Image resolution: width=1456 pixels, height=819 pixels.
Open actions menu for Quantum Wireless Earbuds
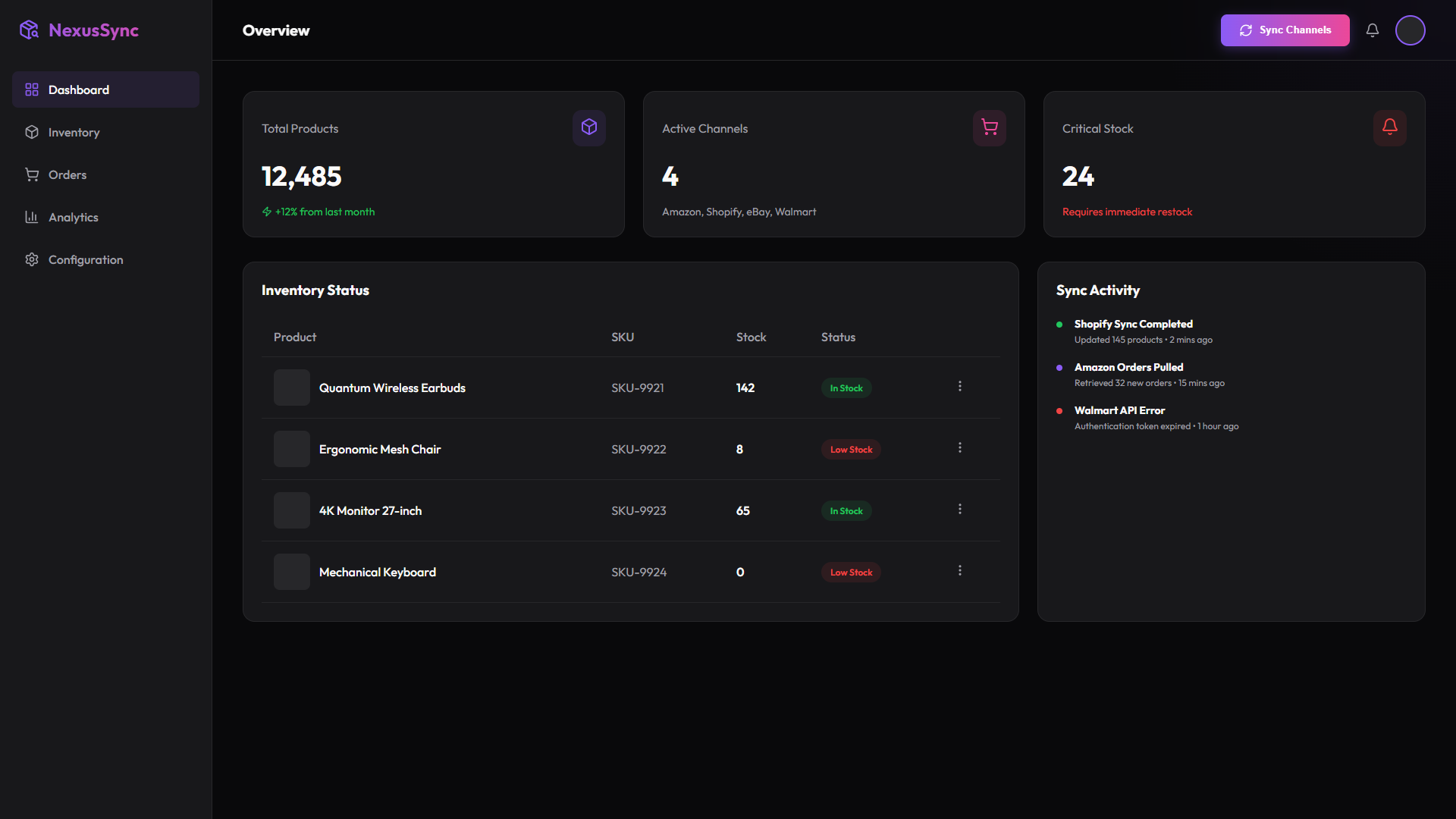(x=960, y=386)
